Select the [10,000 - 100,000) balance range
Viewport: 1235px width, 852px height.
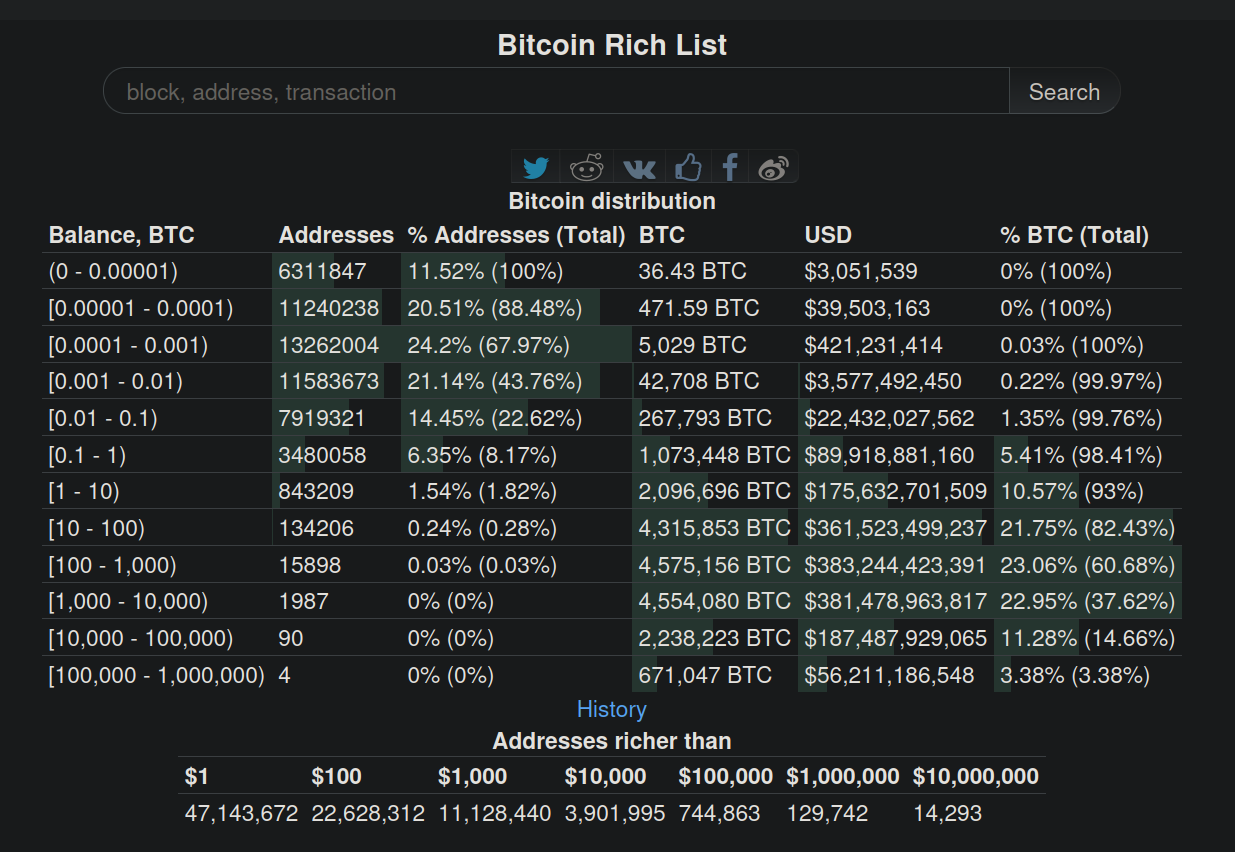141,638
